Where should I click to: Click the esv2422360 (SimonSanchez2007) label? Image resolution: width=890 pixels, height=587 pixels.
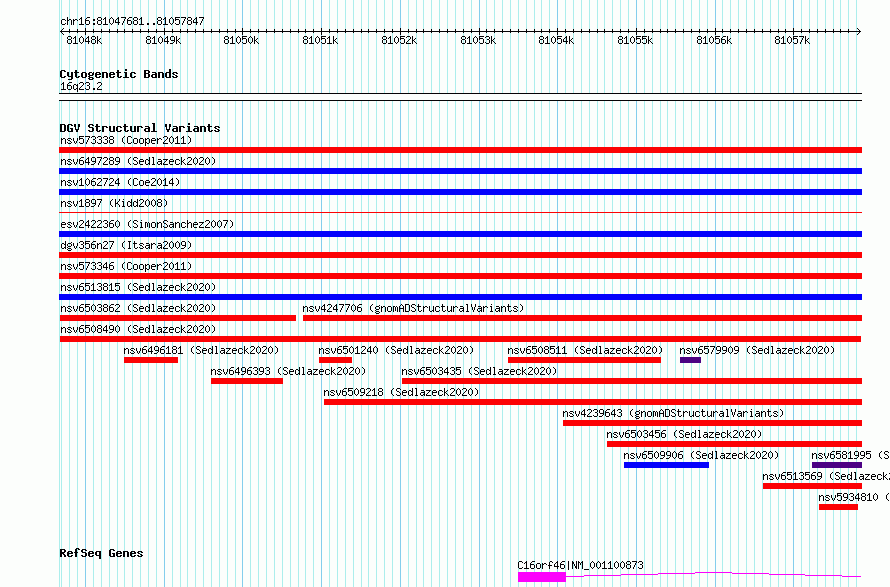[x=147, y=224]
